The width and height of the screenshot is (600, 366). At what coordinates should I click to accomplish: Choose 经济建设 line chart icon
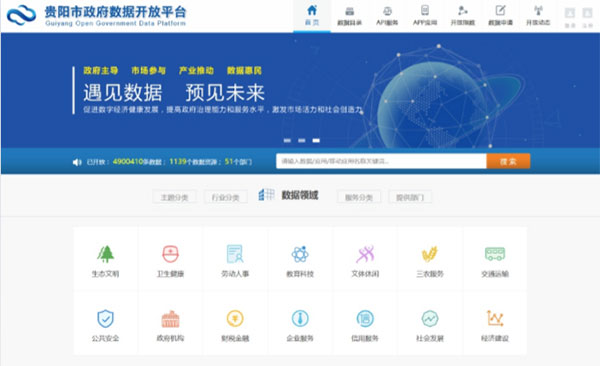(495, 318)
